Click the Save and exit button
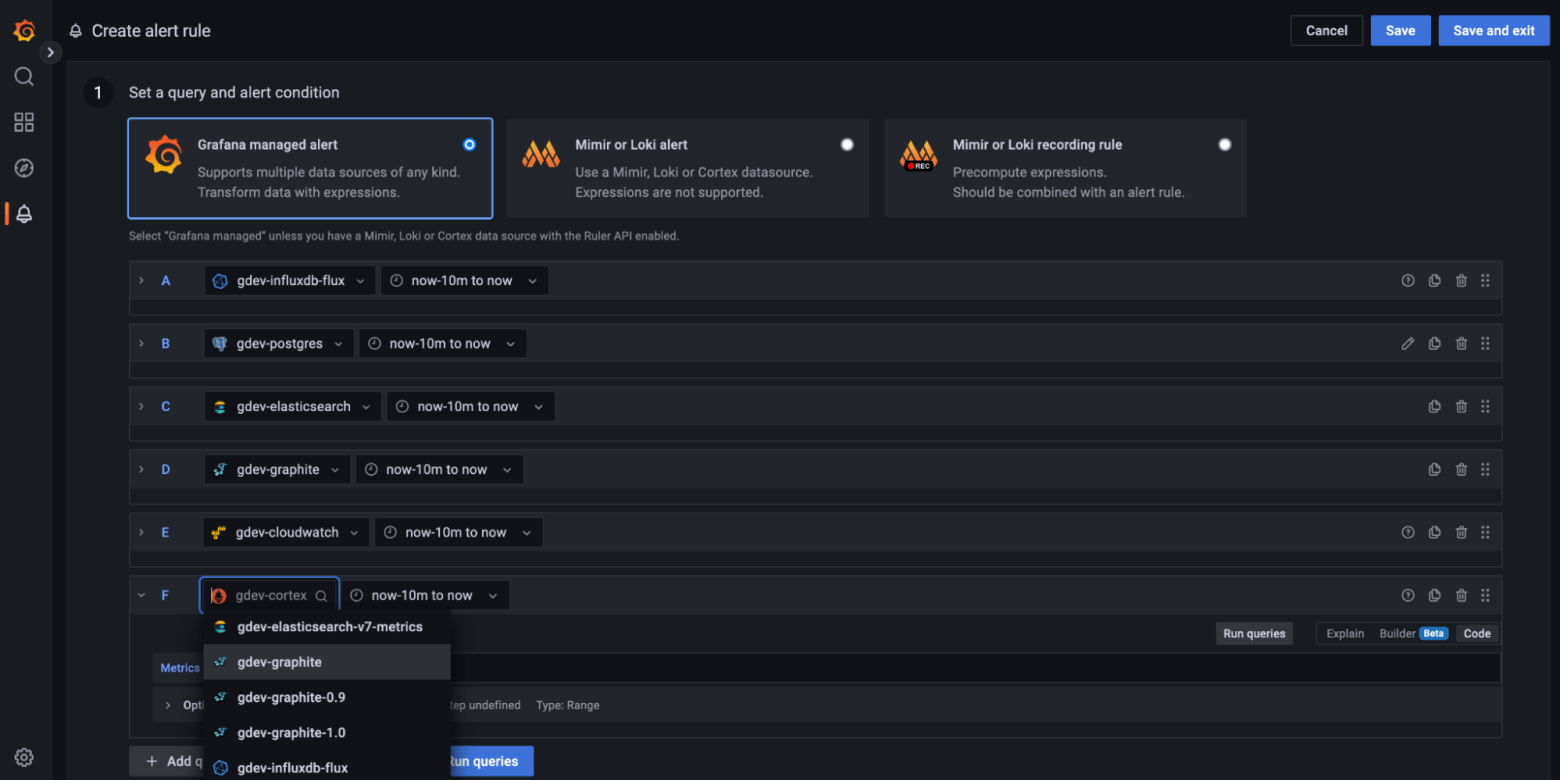This screenshot has width=1560, height=780. click(1493, 30)
